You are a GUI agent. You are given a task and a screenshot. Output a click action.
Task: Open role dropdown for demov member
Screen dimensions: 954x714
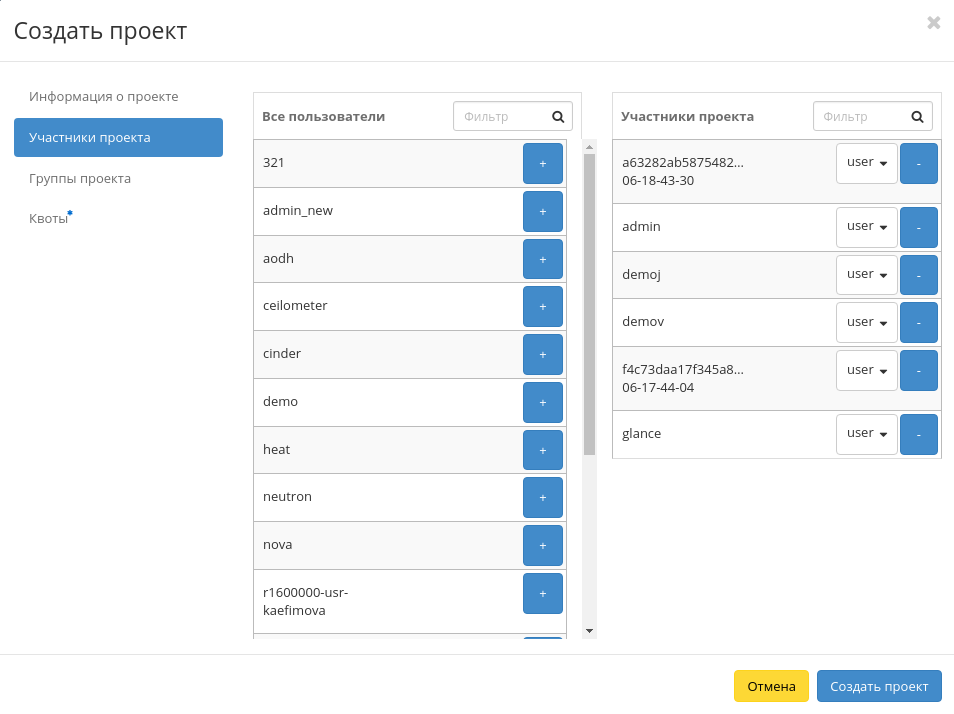pos(866,322)
